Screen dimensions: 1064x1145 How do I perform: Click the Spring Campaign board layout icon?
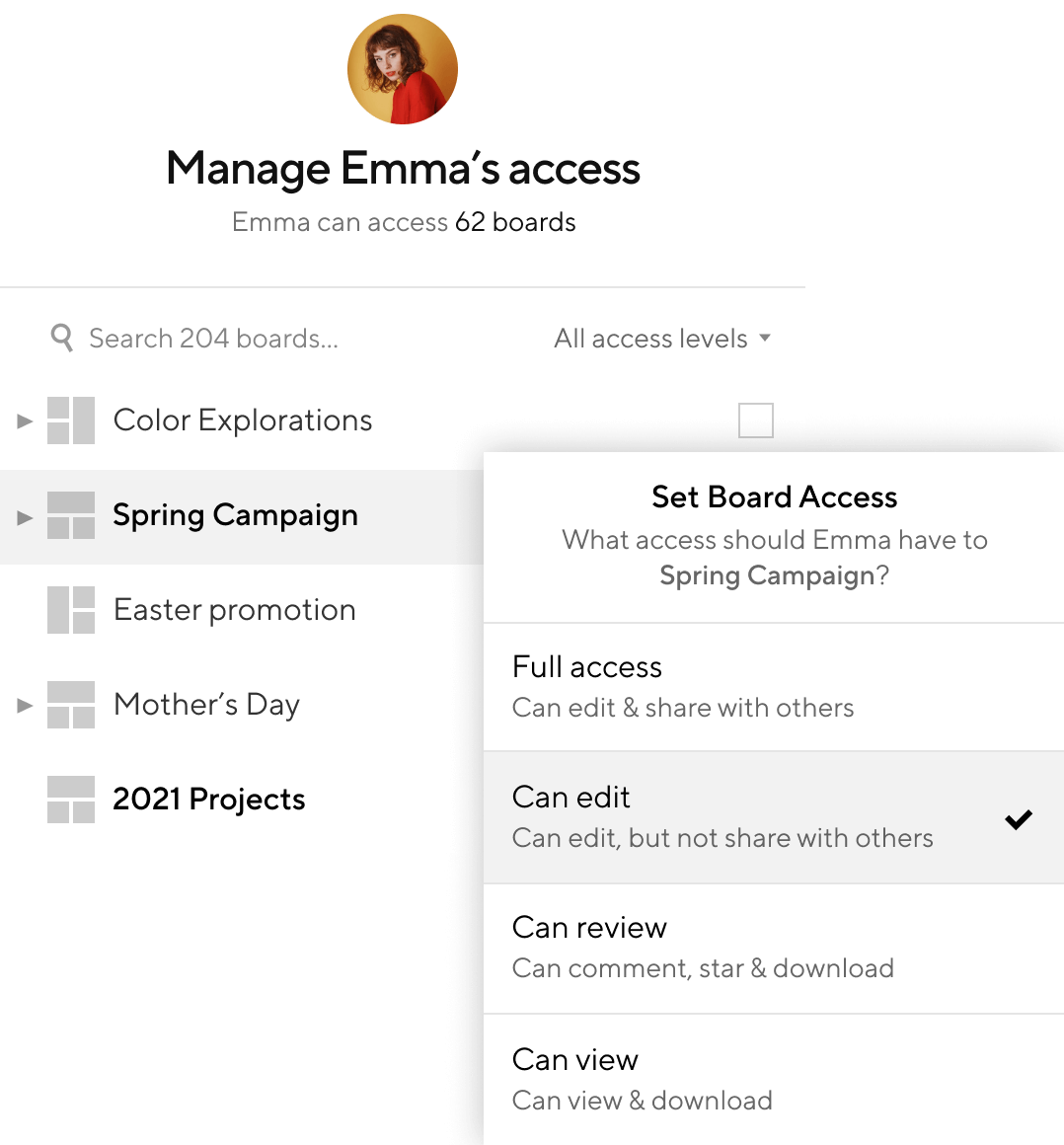pos(71,515)
